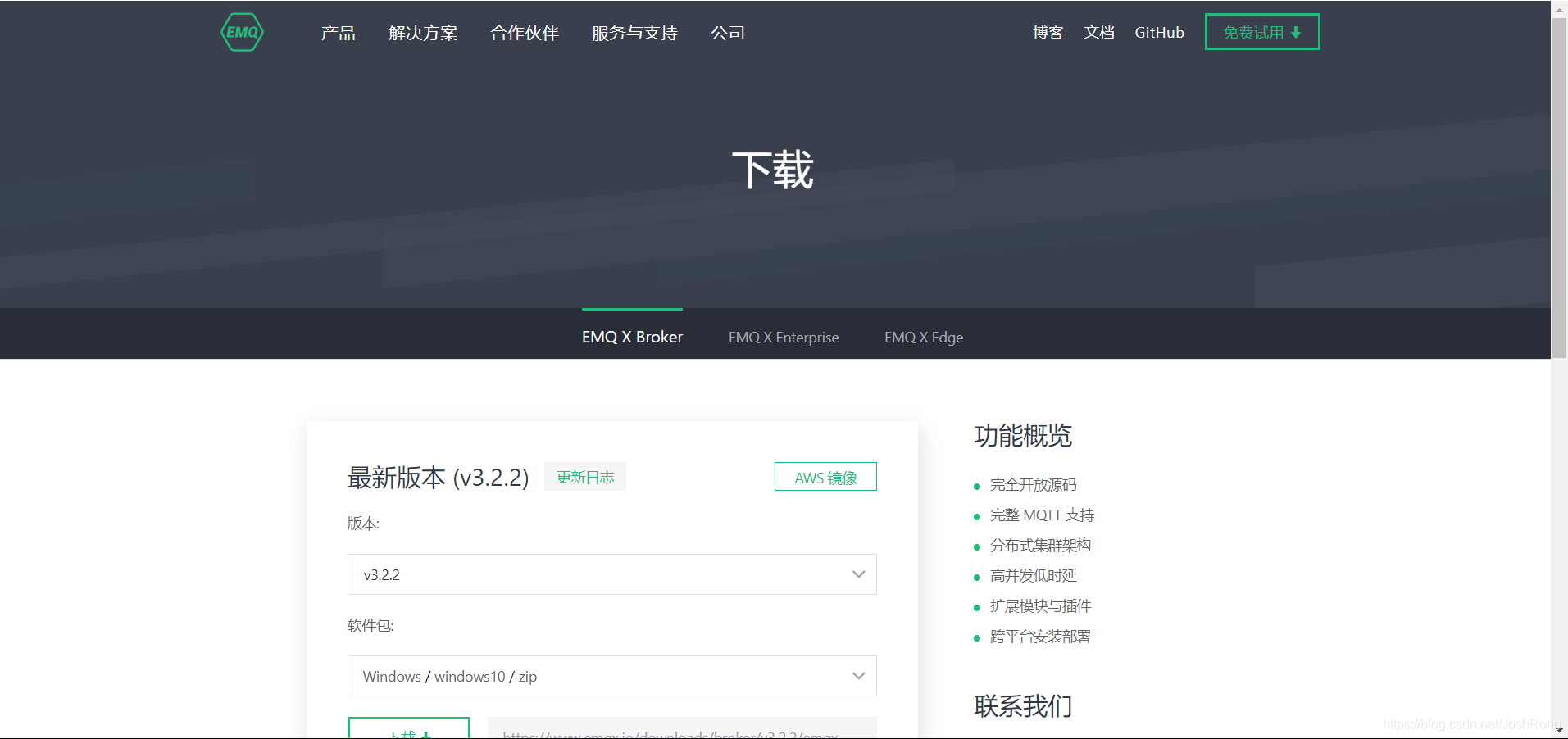The image size is (1568, 739).
Task: Click the 下载 download button
Action: pyautogui.click(x=409, y=729)
